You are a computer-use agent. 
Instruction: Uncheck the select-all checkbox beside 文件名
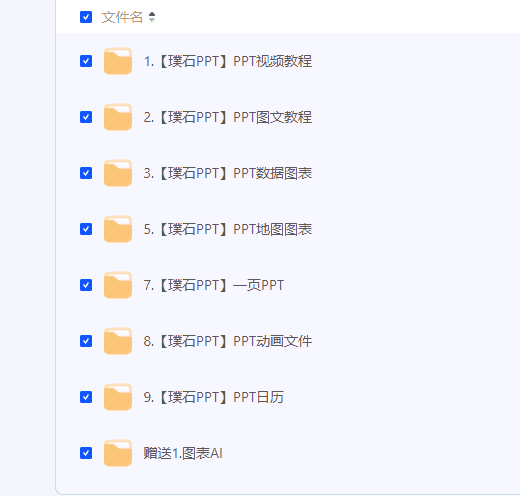[x=86, y=17]
